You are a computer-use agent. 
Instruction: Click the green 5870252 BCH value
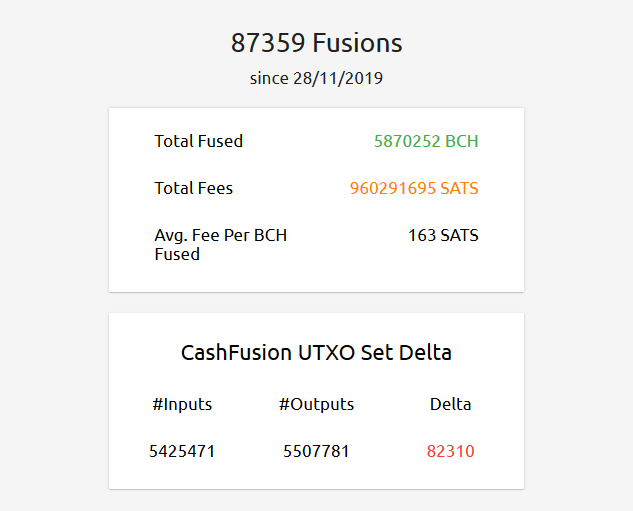426,141
